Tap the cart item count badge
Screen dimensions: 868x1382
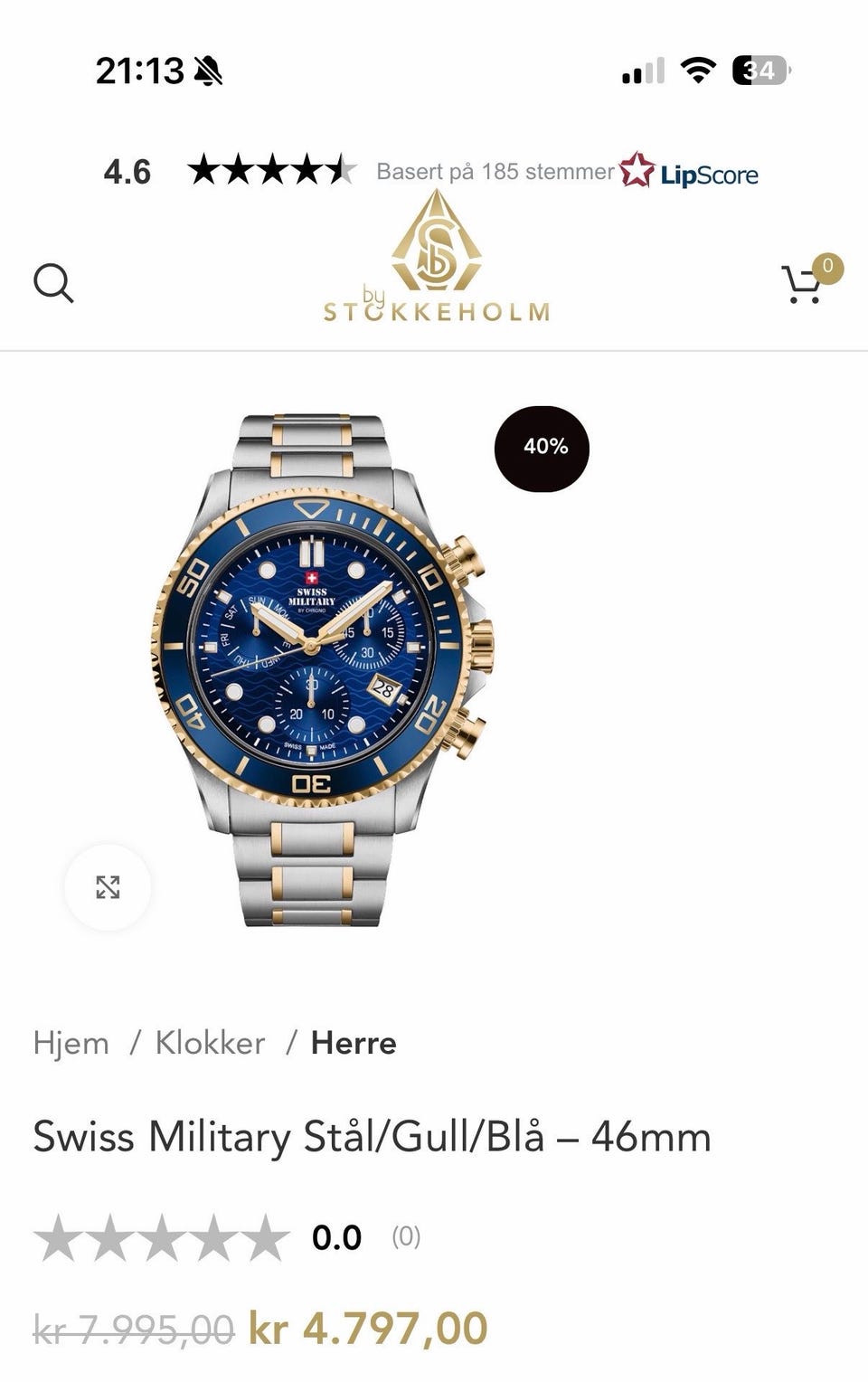coord(827,268)
